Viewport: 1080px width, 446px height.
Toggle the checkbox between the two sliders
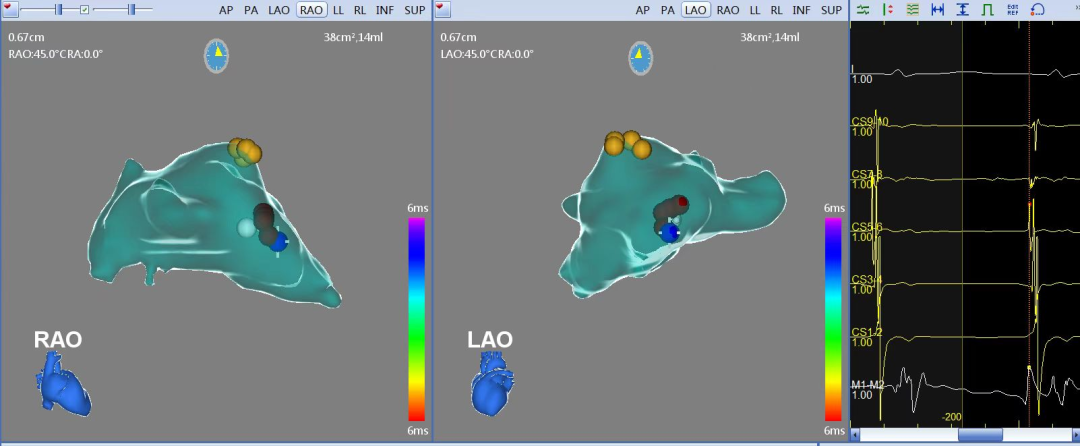coord(85,9)
